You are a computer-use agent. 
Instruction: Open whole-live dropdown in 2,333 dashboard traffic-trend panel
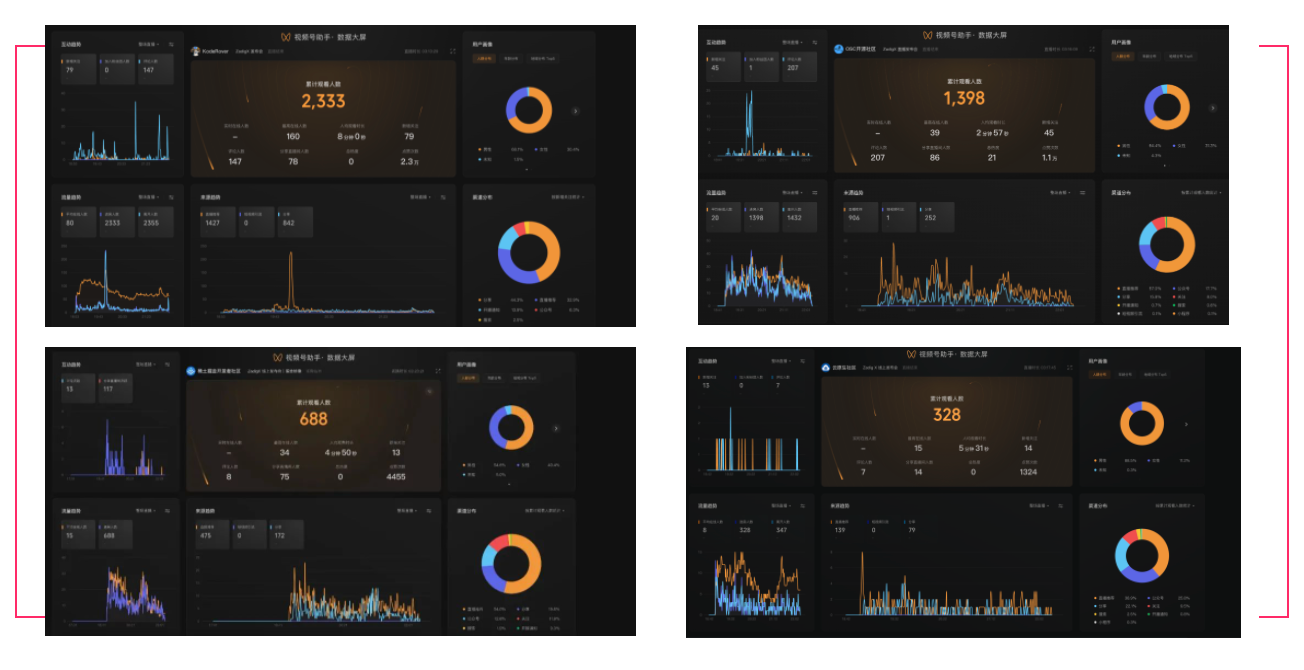(x=148, y=198)
